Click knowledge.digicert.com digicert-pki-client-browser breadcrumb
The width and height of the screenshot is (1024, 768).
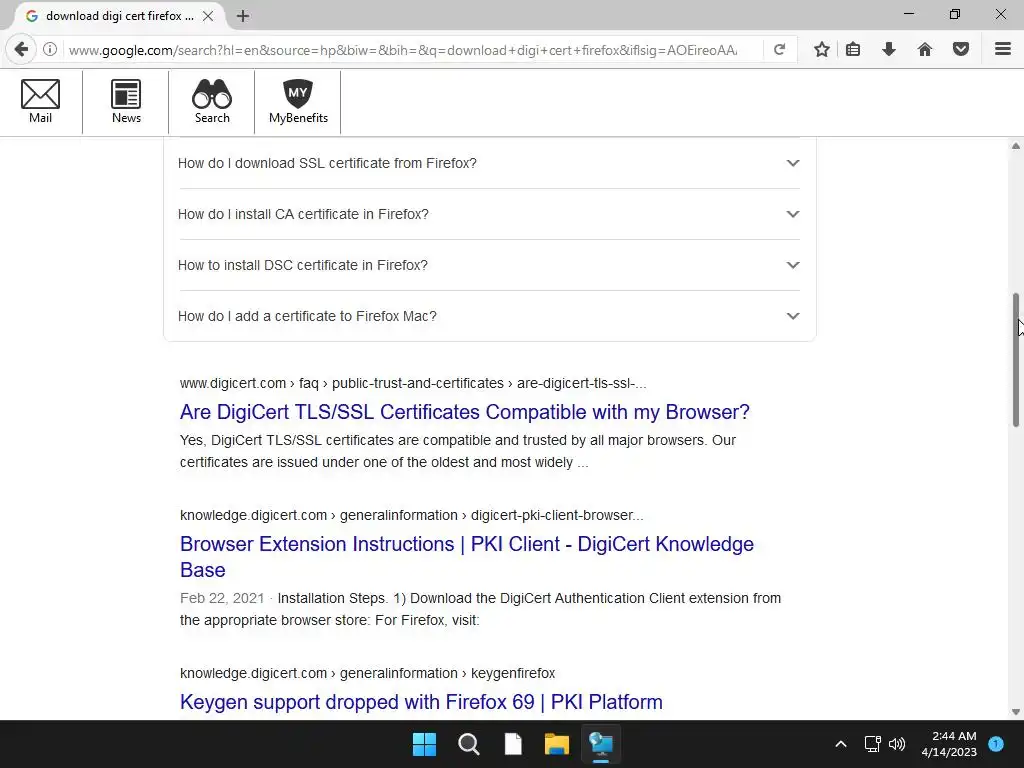[x=411, y=515]
